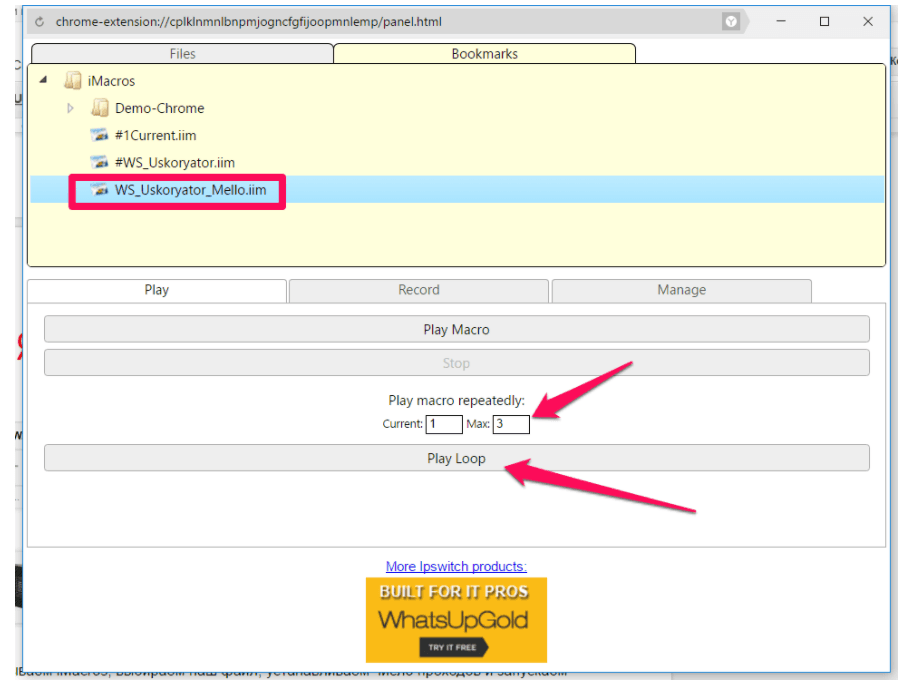Select the #WS_Uskoryator.iim macro entry
Image resolution: width=910 pixels, height=690 pixels.
pos(175,162)
